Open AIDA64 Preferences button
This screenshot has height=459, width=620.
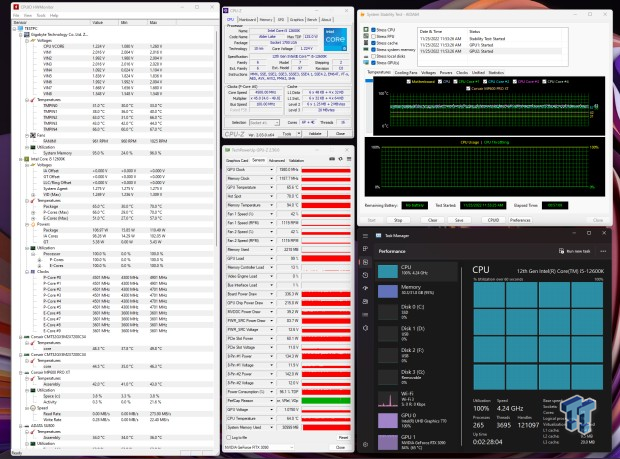pyautogui.click(x=520, y=220)
